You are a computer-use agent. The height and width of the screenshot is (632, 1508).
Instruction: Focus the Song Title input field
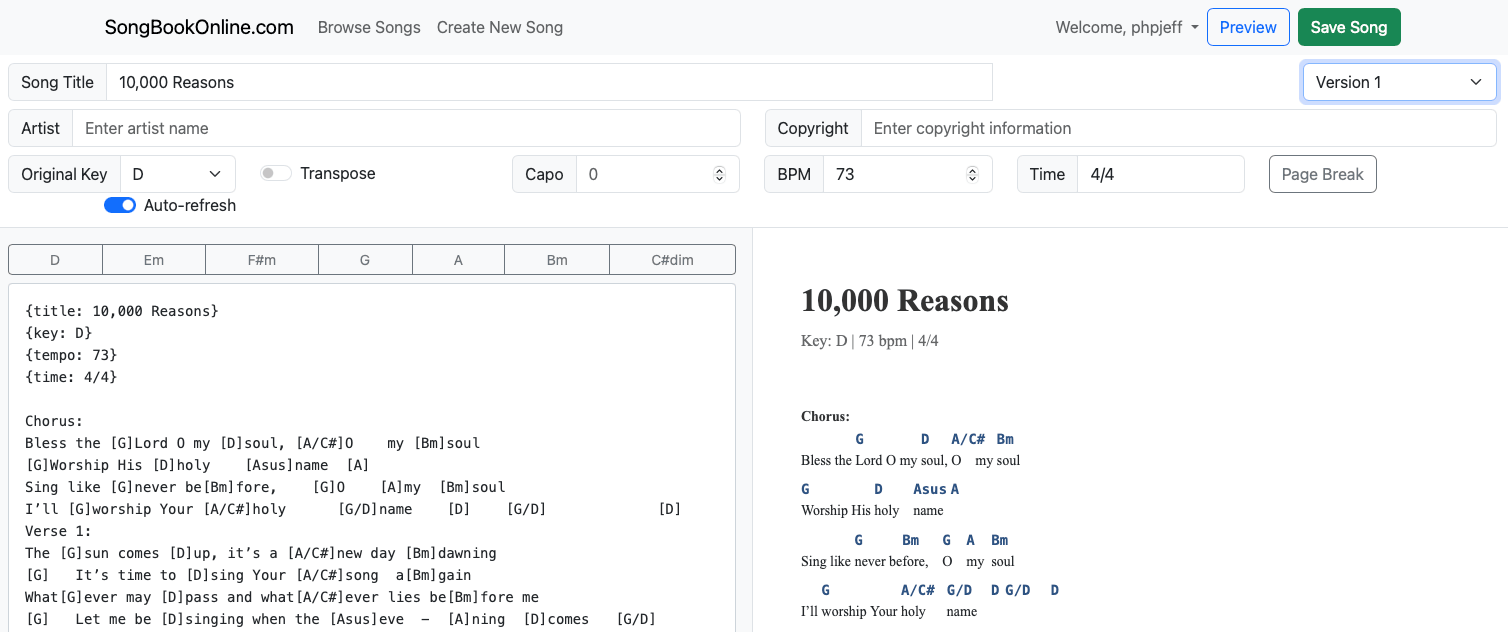[549, 82]
